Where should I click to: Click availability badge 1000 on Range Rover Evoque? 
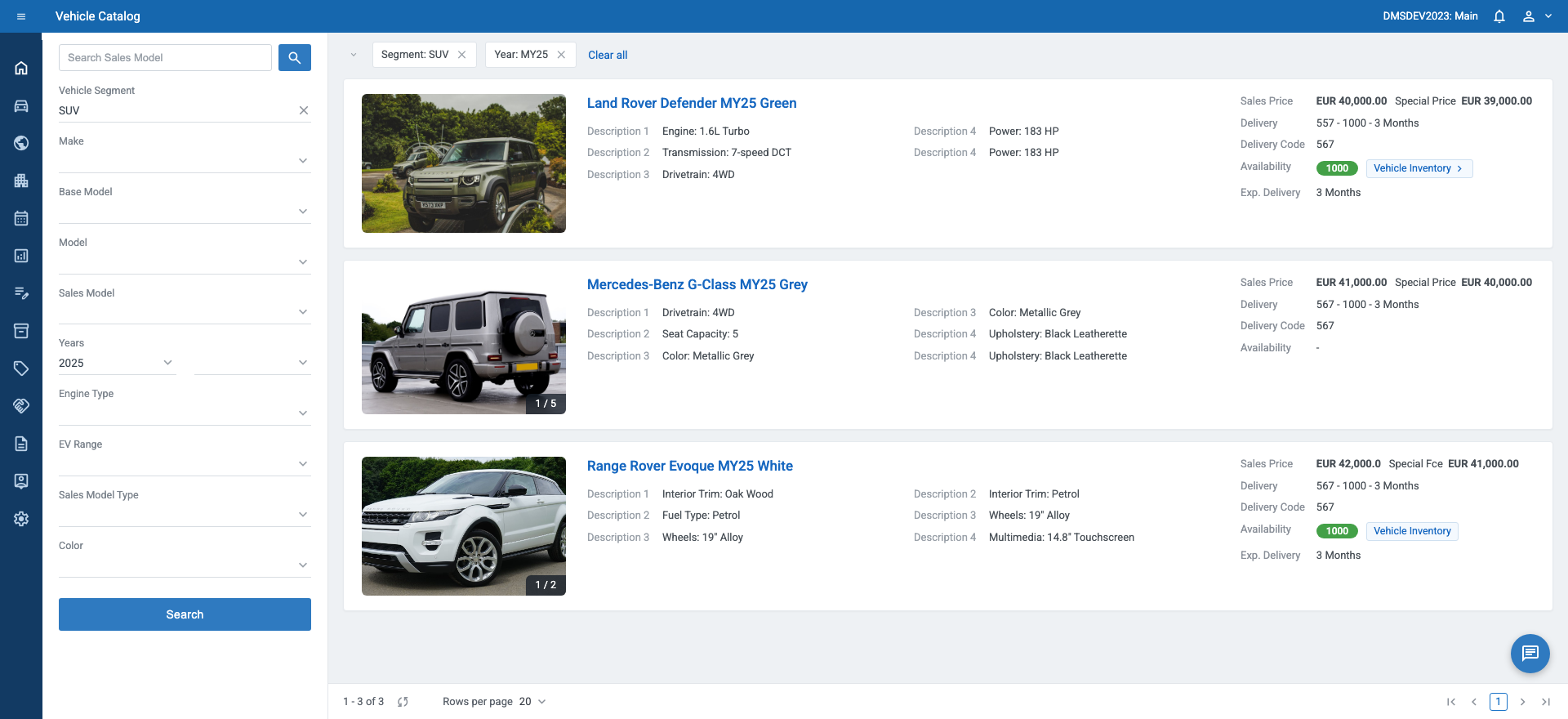click(x=1337, y=531)
